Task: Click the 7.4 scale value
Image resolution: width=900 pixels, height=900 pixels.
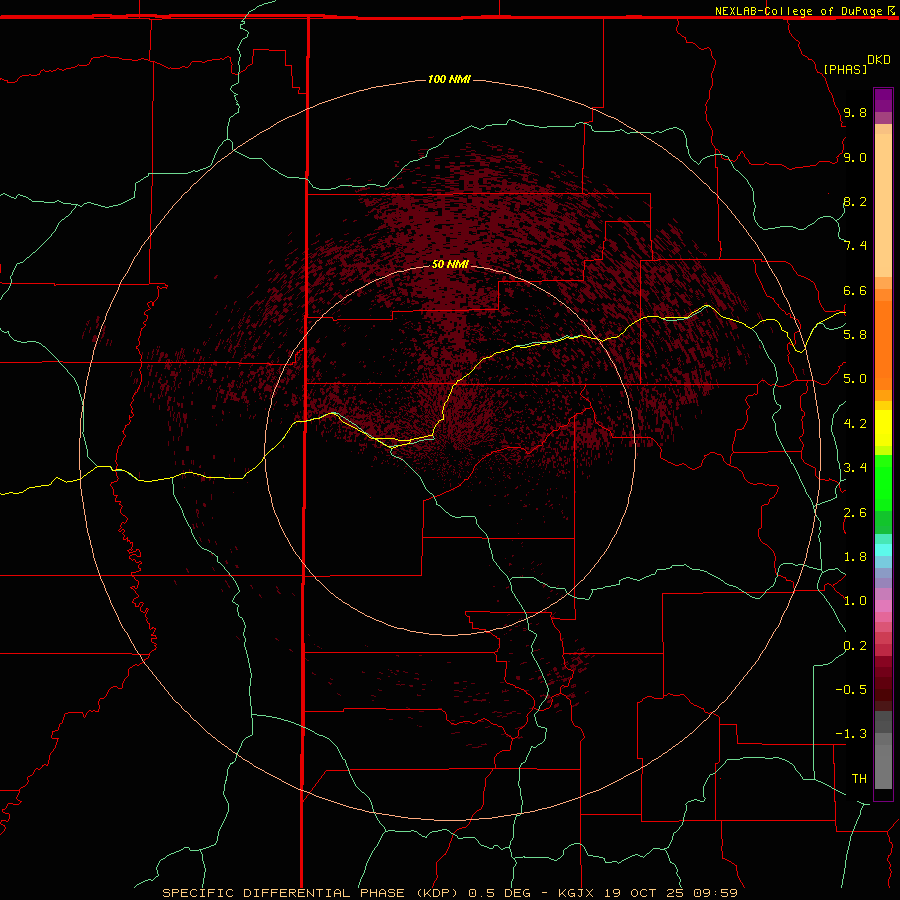Action: click(x=855, y=246)
